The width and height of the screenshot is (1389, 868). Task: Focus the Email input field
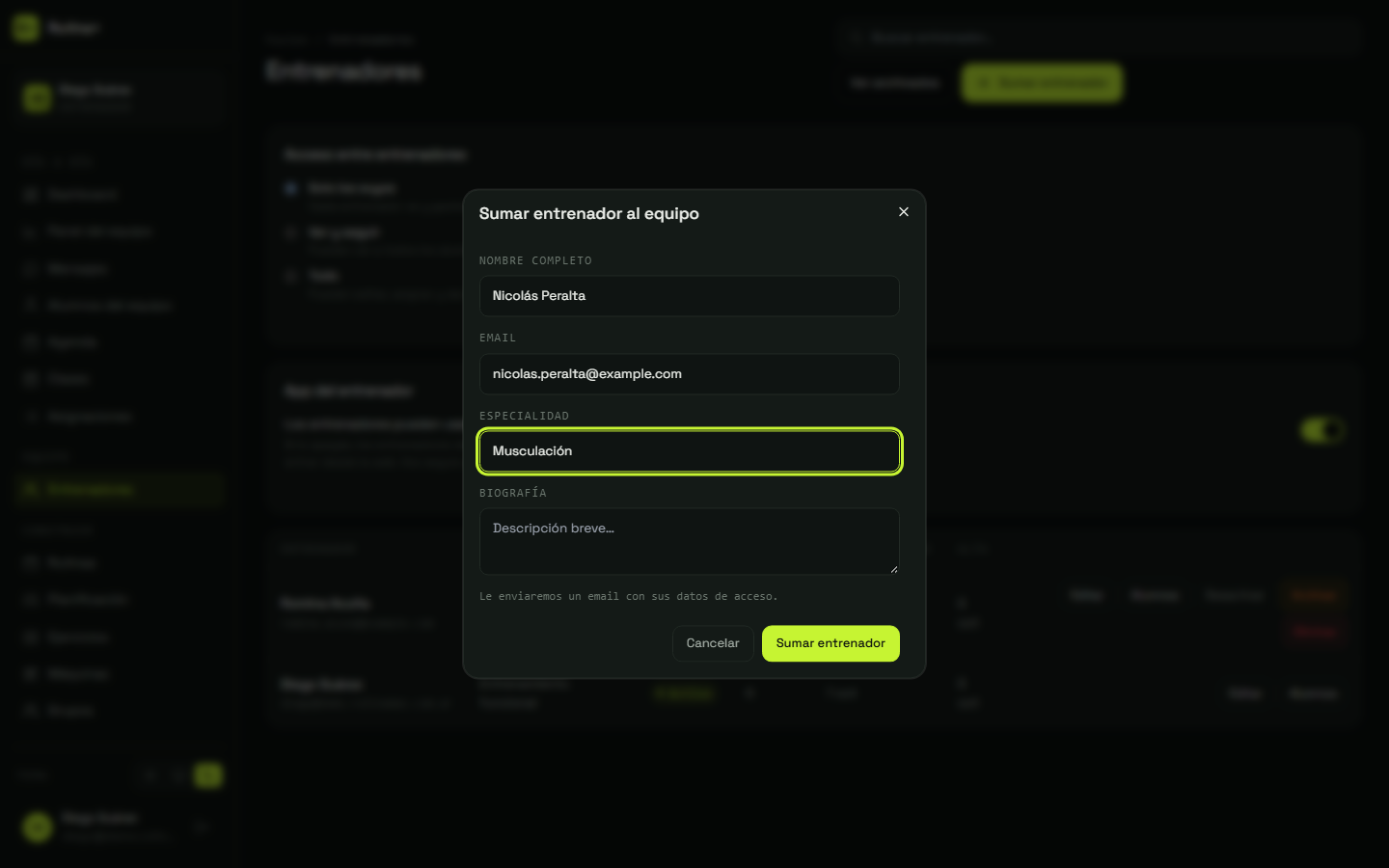click(x=690, y=374)
